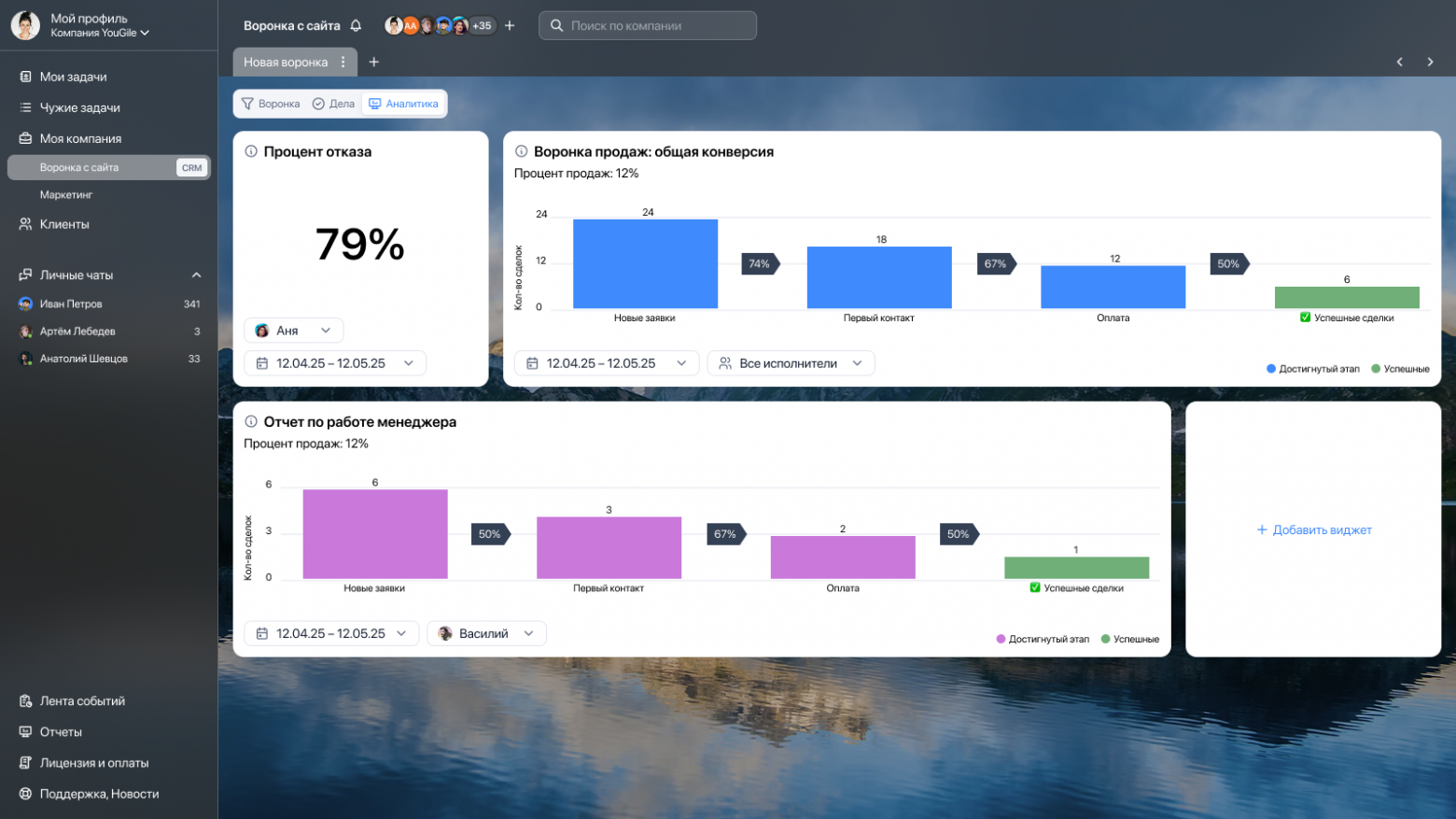
Task: Switch to the Воронка tab
Action: pyautogui.click(x=271, y=104)
